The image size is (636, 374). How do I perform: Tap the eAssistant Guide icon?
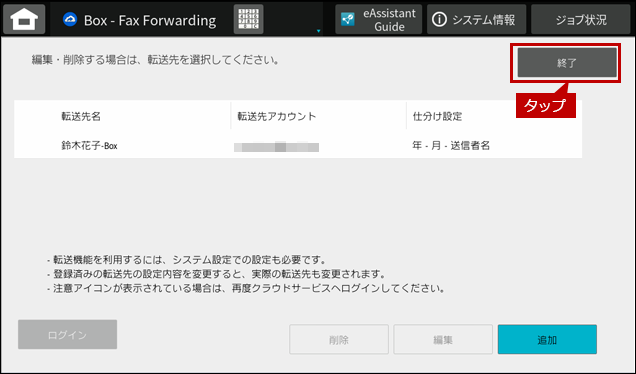click(x=348, y=19)
